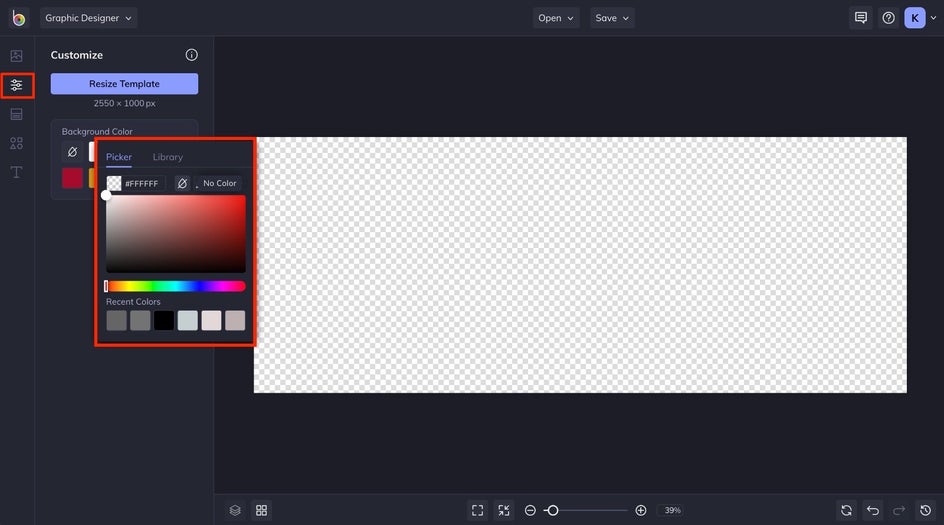Expand the Save dropdown menu
This screenshot has width=944, height=525.
click(x=612, y=18)
